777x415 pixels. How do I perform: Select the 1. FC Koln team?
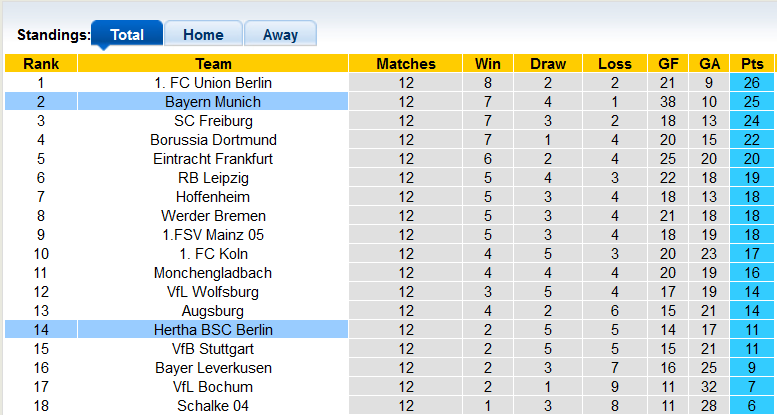pos(213,254)
